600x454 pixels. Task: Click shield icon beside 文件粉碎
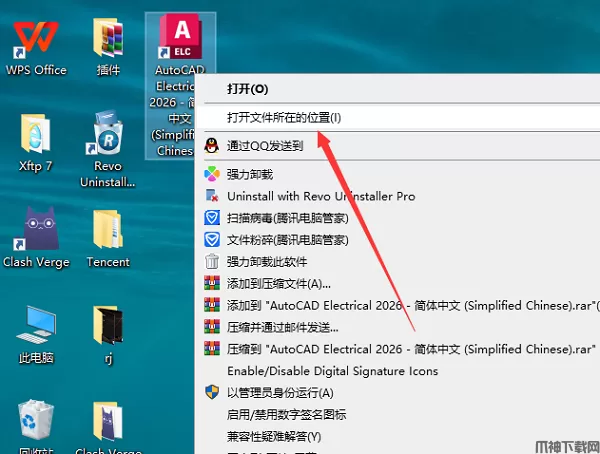(212, 240)
